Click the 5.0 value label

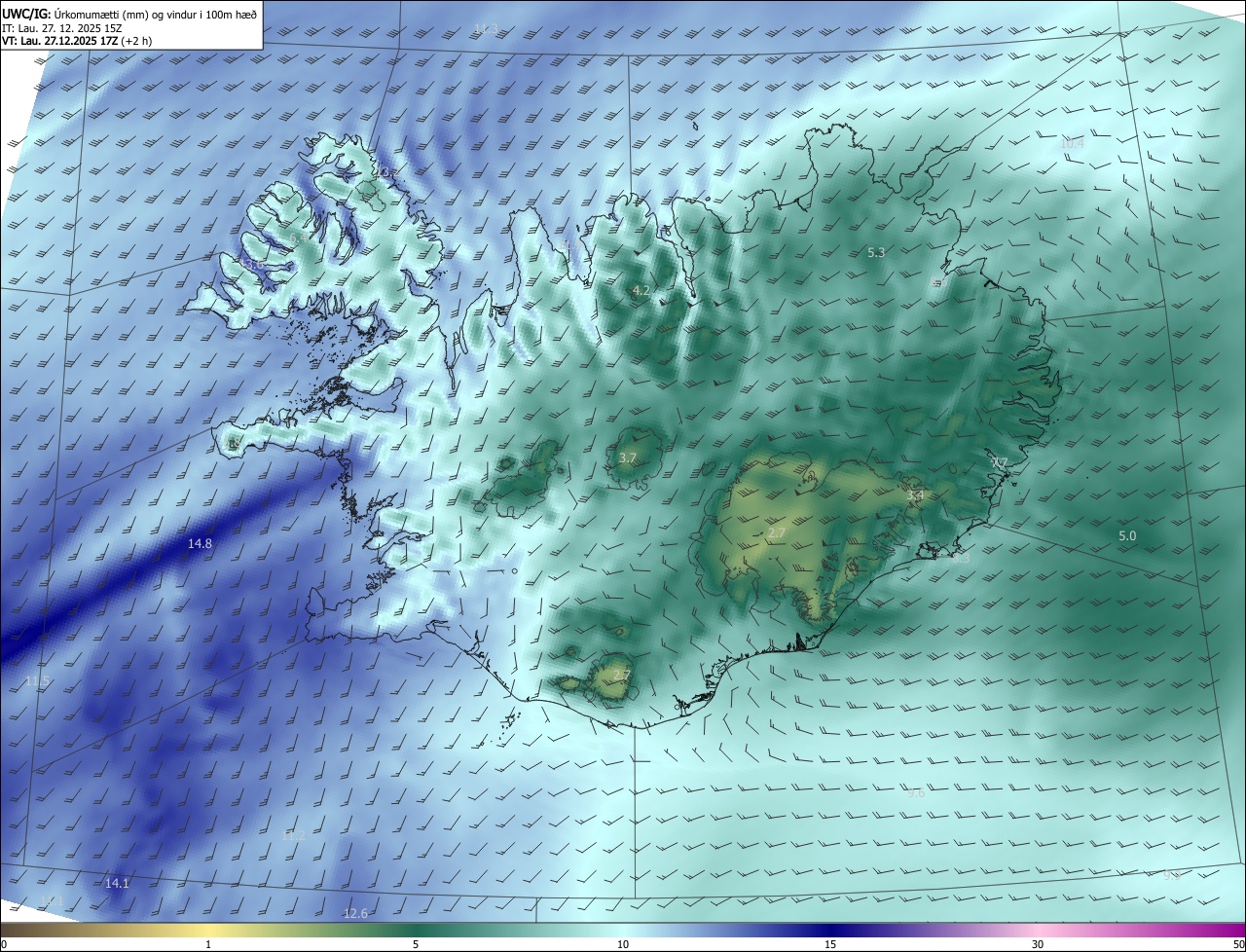coord(1127,535)
